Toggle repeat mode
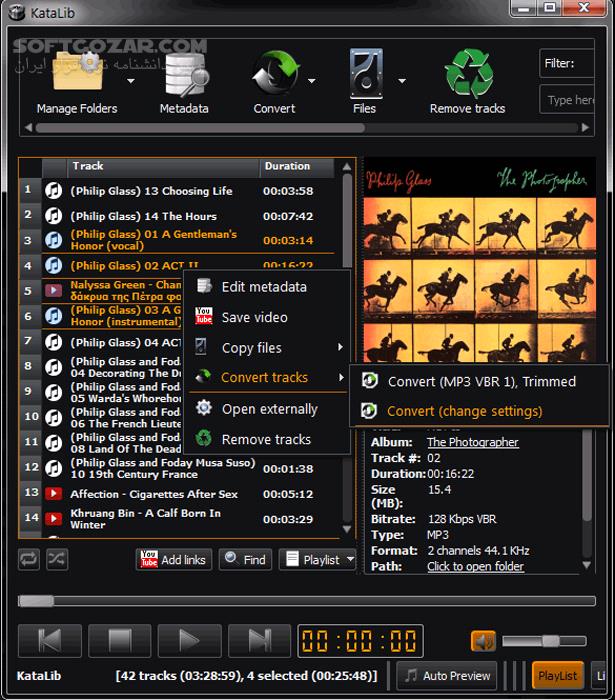This screenshot has height=700, width=615. (29, 560)
